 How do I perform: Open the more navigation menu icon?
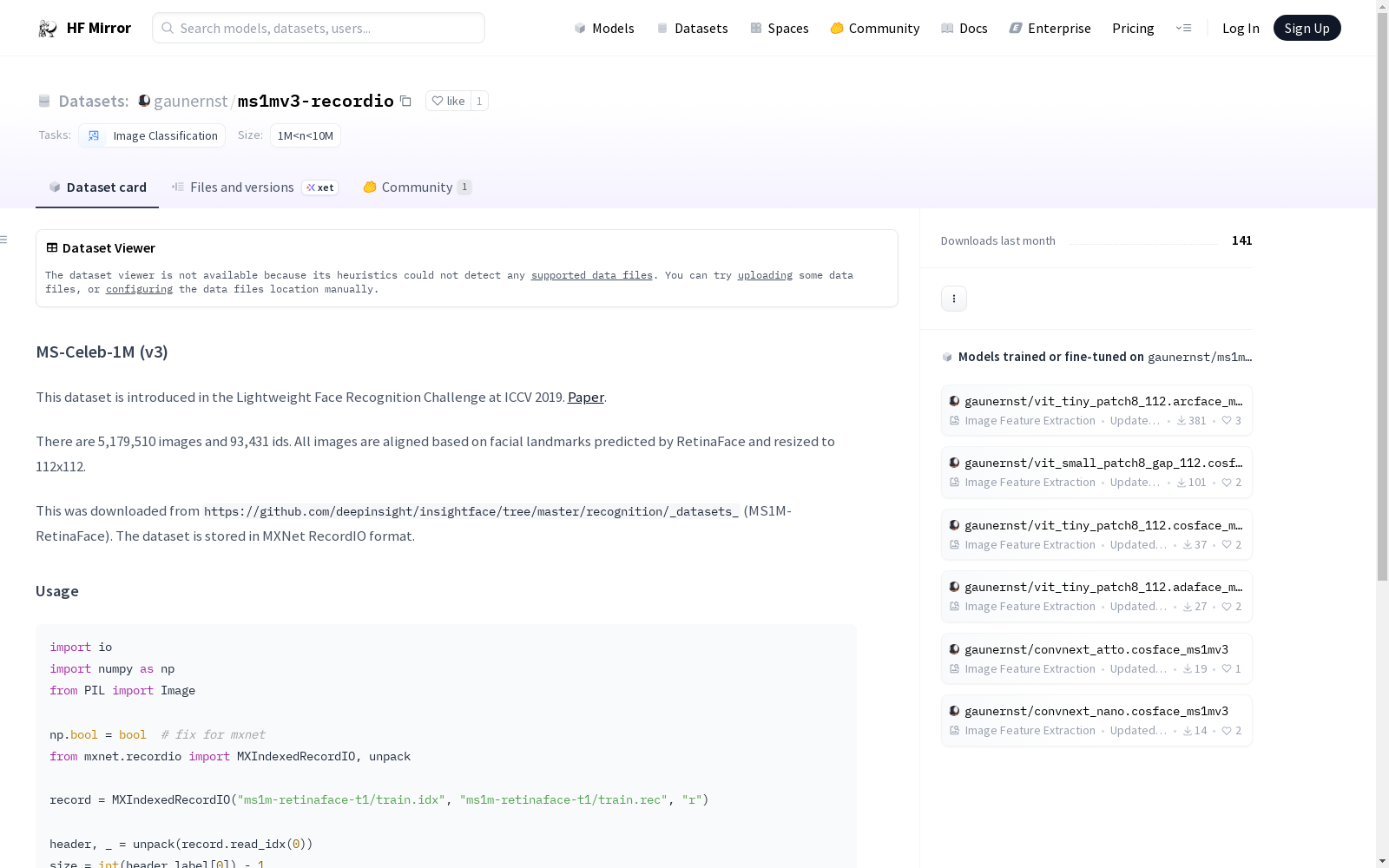pyautogui.click(x=1183, y=28)
